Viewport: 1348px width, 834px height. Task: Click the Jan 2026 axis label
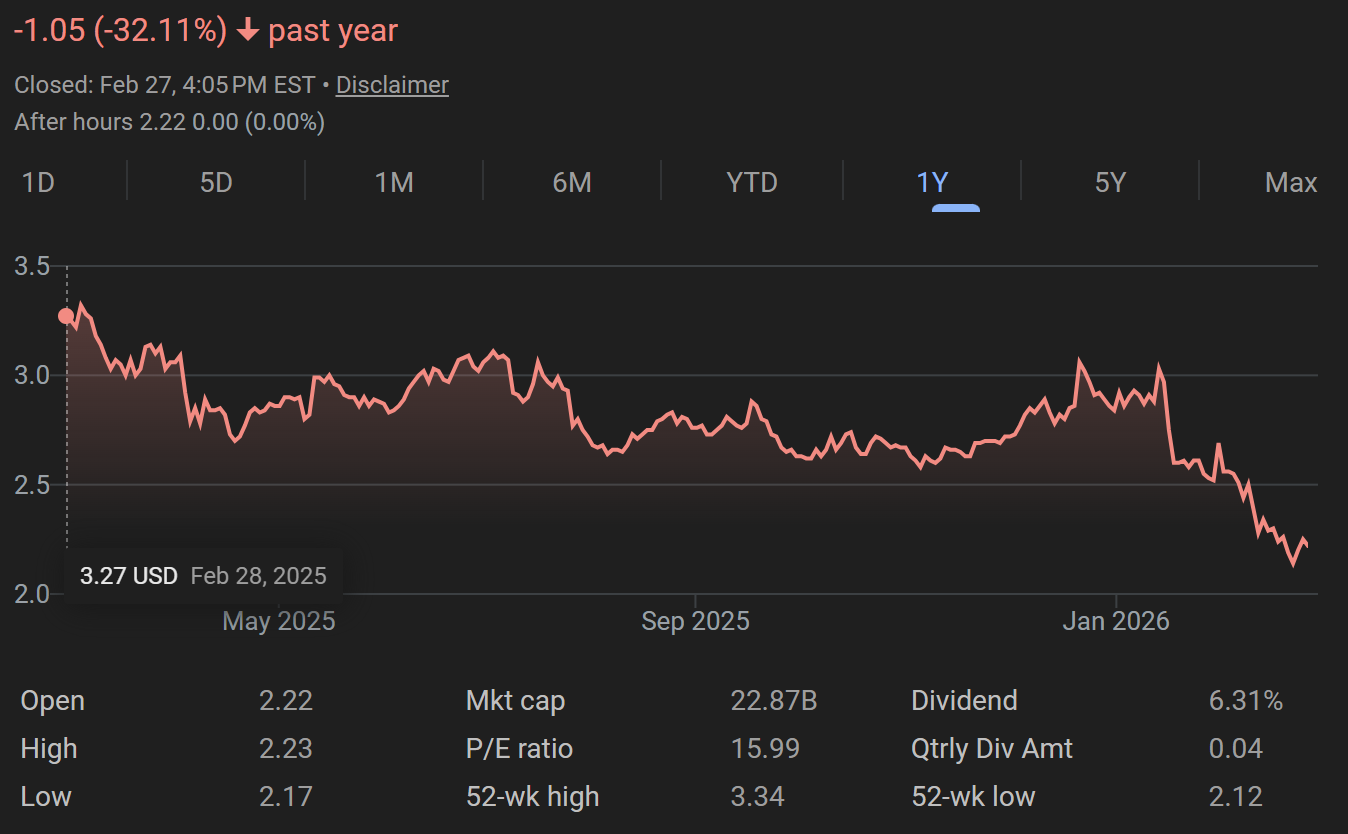[x=1115, y=622]
